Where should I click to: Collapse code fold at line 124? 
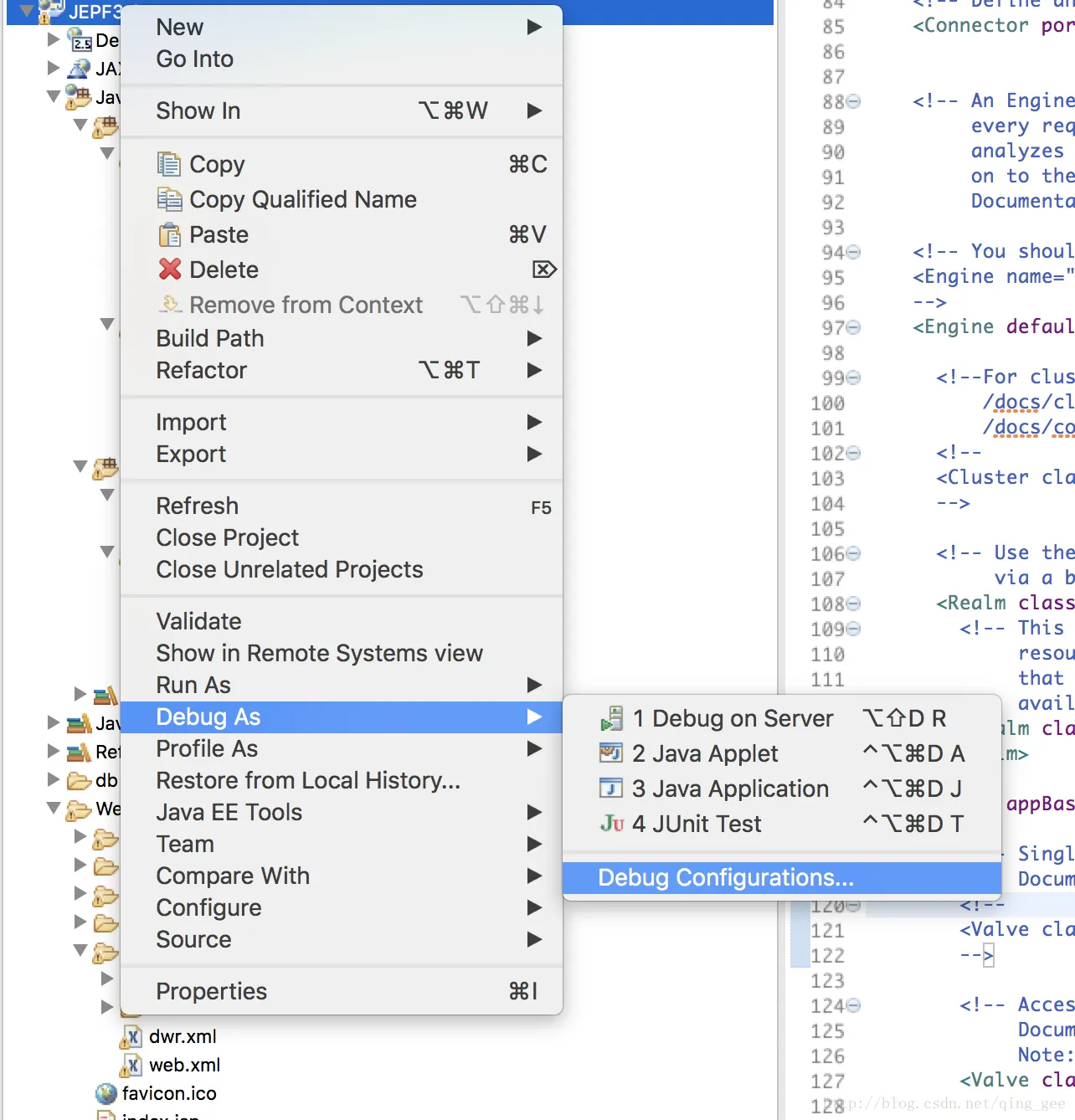coord(853,1005)
